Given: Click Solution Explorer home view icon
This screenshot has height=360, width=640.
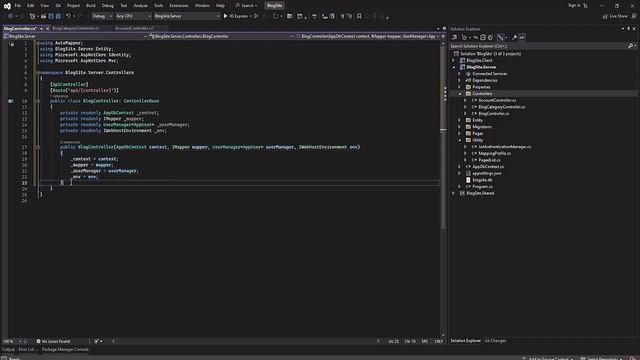Looking at the screenshot, I should tap(454, 37).
